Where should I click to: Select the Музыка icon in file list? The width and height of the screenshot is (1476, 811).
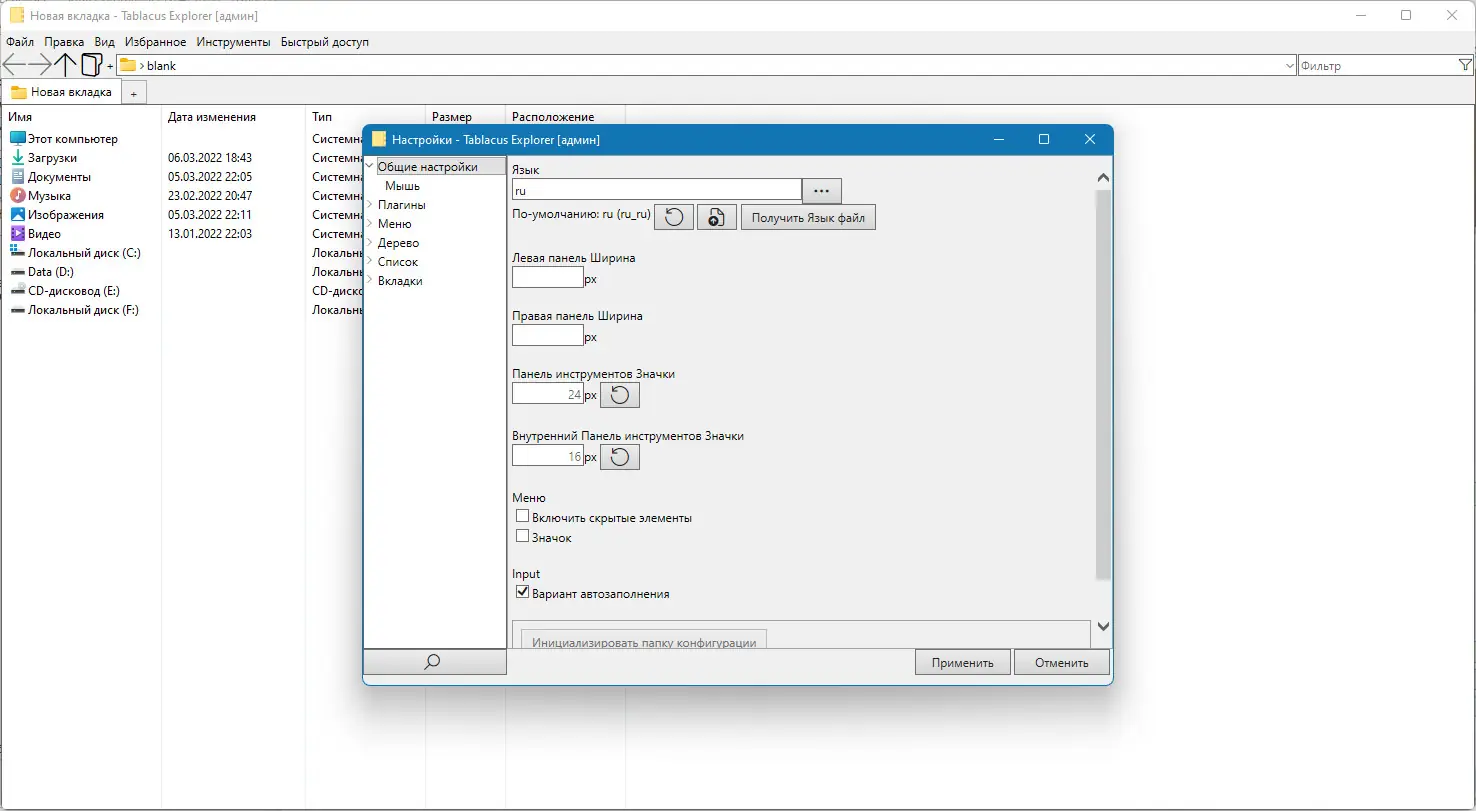[17, 196]
